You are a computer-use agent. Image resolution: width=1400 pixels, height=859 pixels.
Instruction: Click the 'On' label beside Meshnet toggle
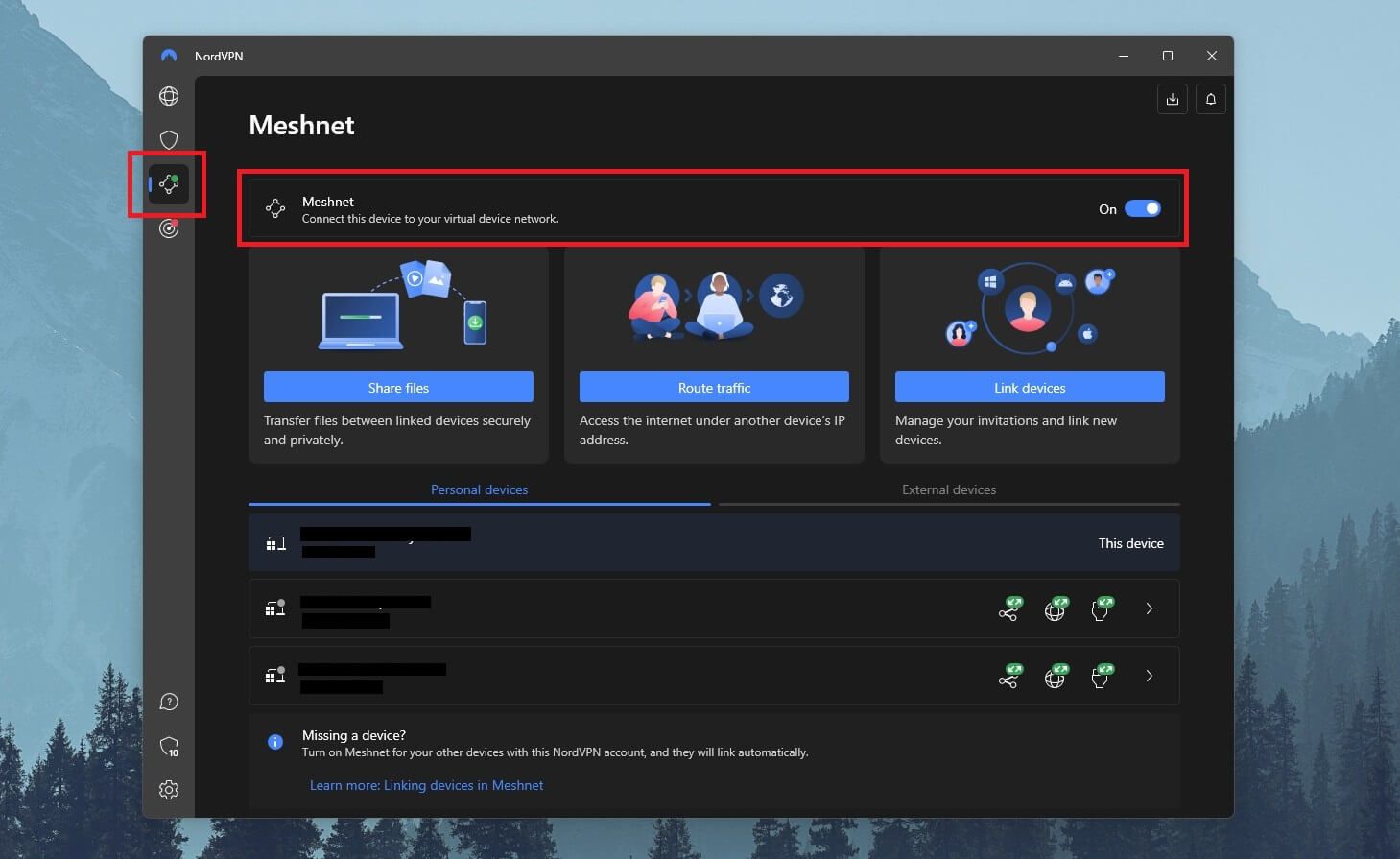[x=1107, y=209]
